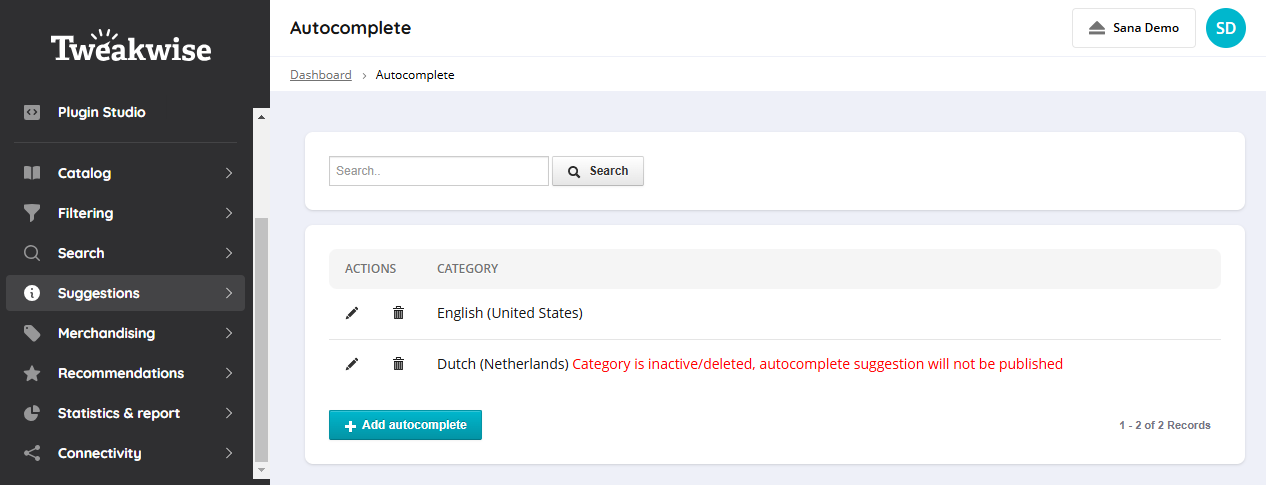
Task: Click the Search button
Action: pos(598,171)
